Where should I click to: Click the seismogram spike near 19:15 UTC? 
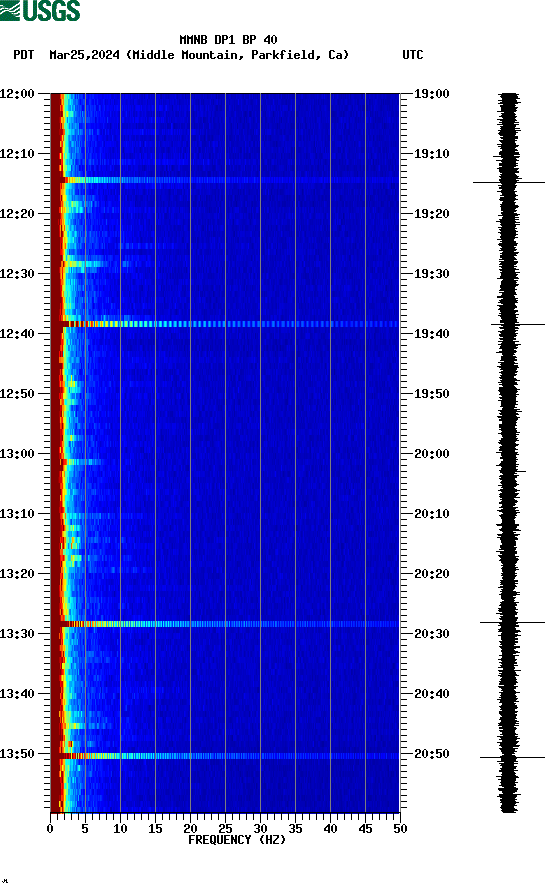[509, 183]
